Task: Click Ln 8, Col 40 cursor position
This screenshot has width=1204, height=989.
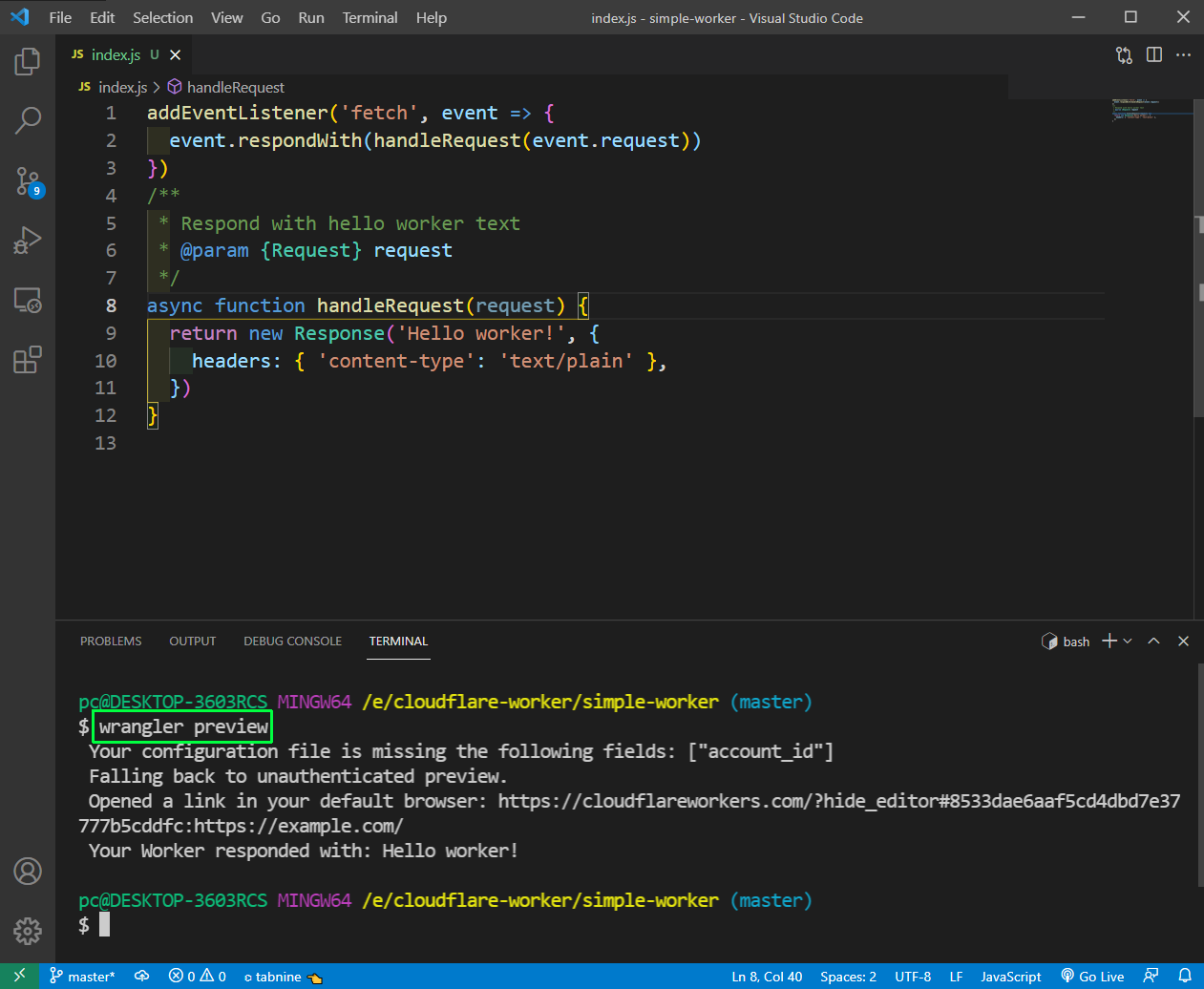Action: click(767, 977)
